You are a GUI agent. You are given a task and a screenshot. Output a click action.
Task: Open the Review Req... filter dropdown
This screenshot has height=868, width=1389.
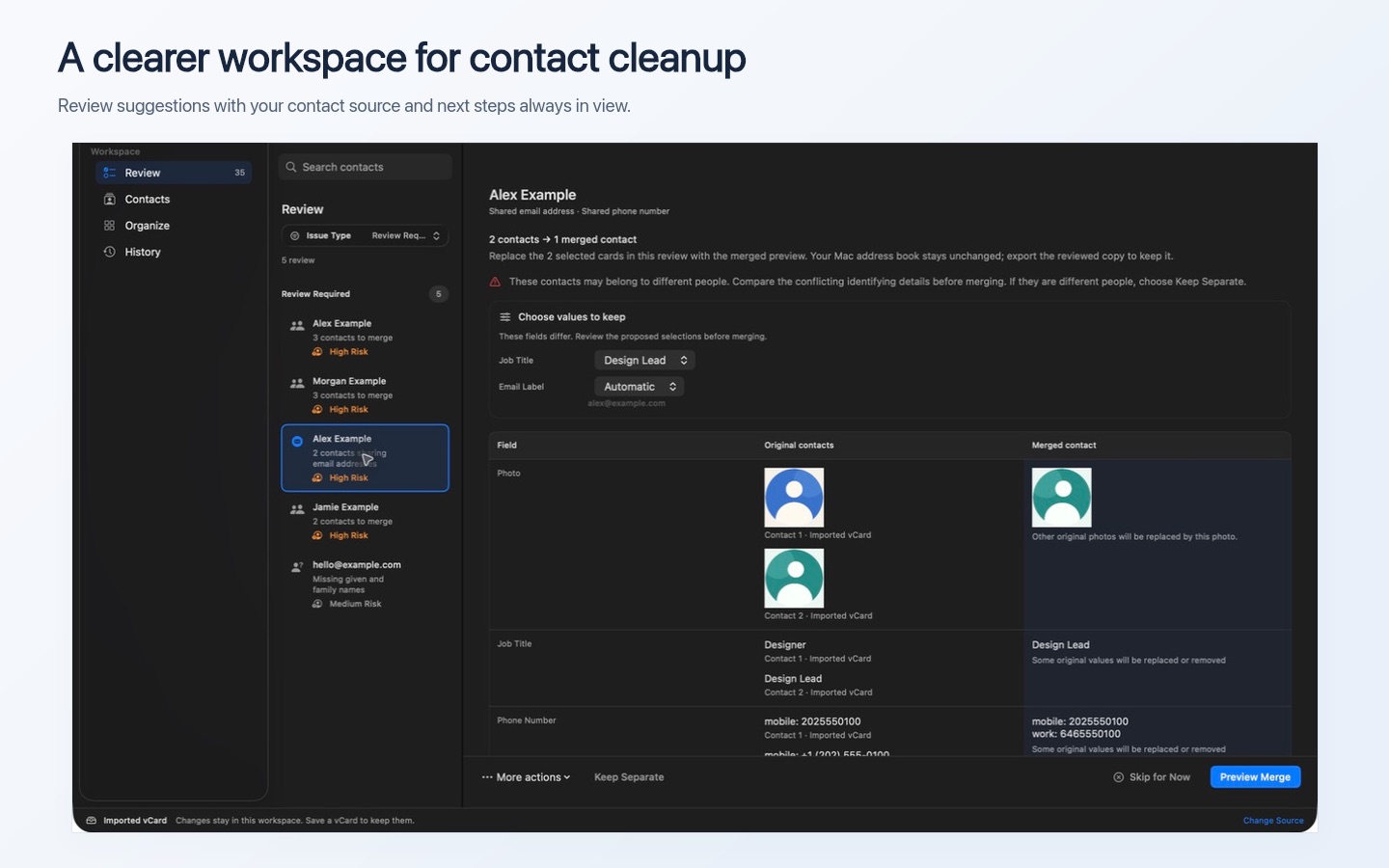tap(406, 235)
